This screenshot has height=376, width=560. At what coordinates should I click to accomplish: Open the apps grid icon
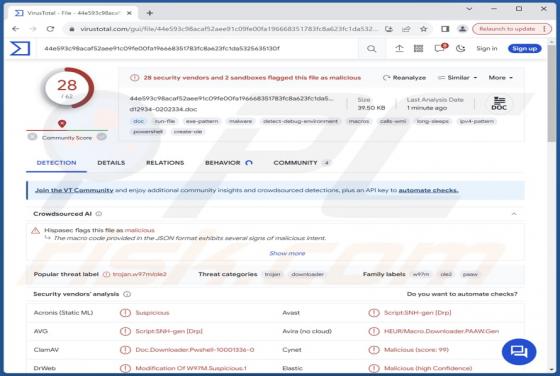pos(419,49)
